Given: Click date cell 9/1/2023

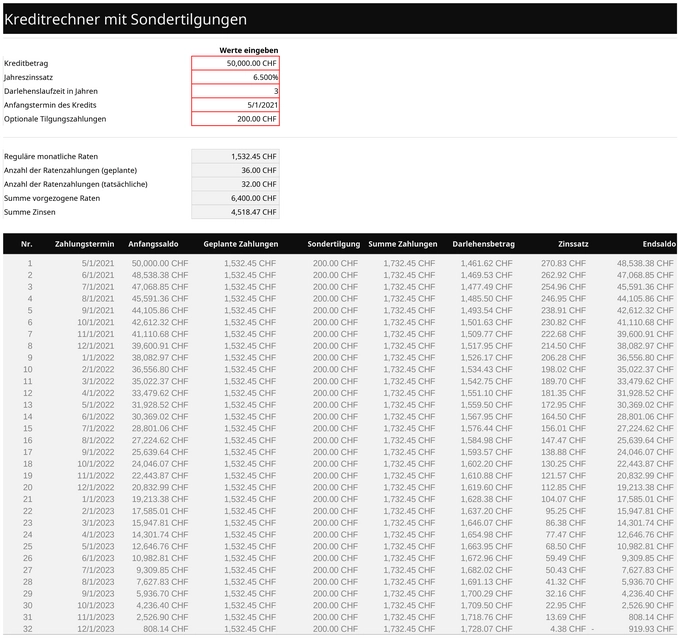Looking at the screenshot, I should (98, 593).
